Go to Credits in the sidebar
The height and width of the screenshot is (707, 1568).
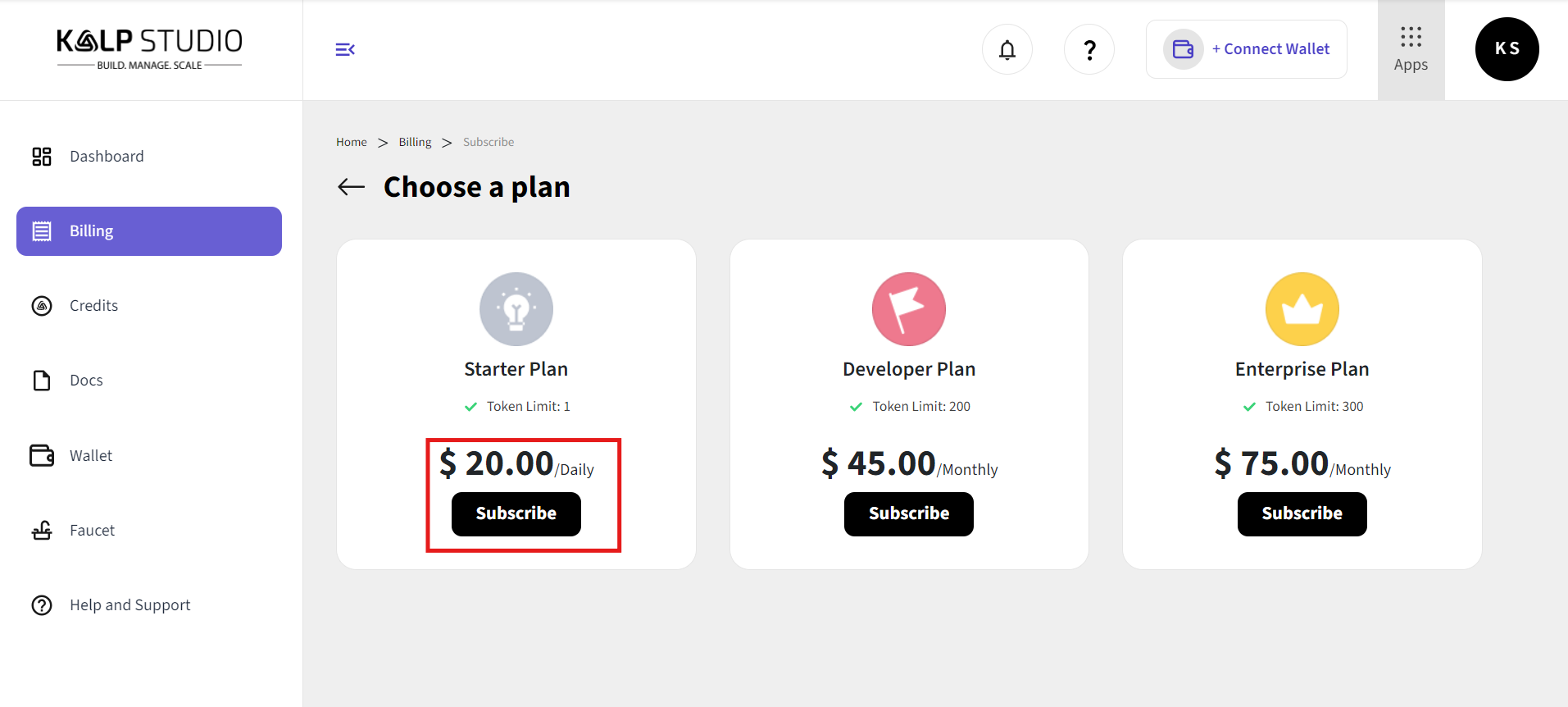[93, 306]
